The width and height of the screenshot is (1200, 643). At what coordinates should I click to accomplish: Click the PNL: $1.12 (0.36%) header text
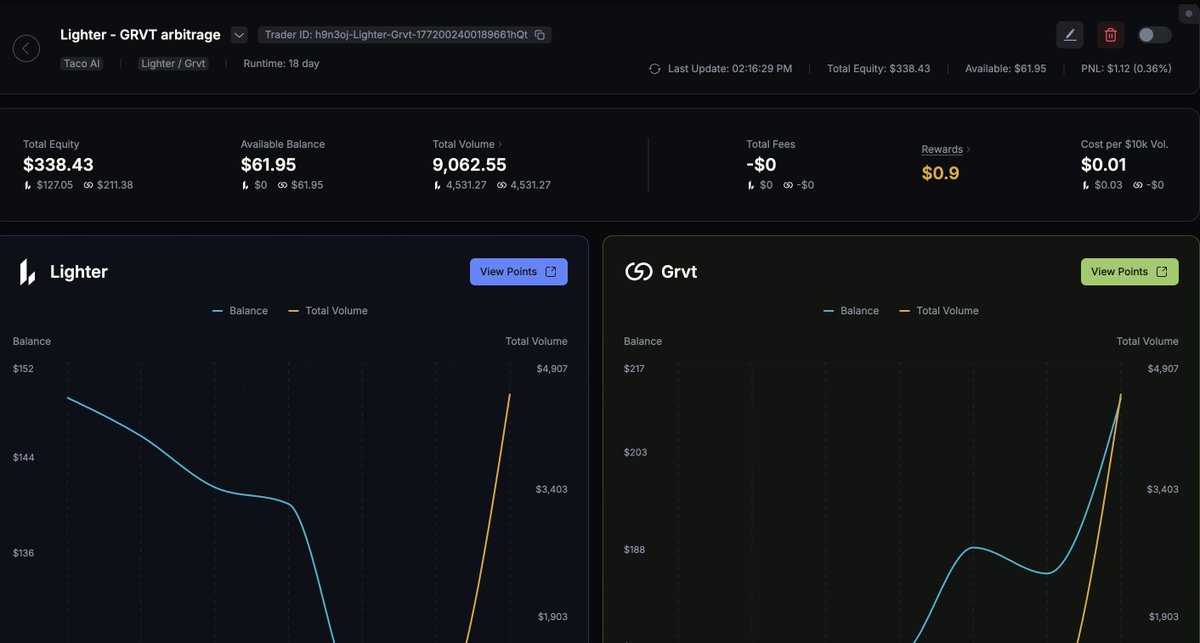1126,69
